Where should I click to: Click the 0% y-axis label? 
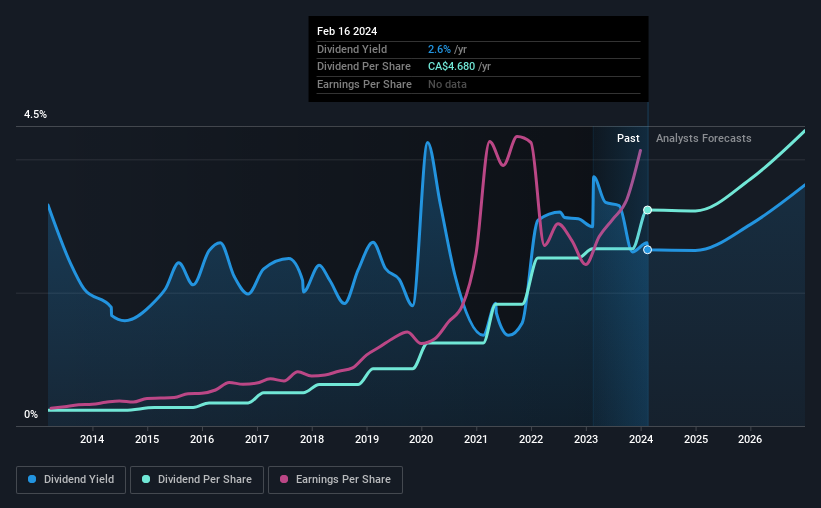pyautogui.click(x=31, y=414)
